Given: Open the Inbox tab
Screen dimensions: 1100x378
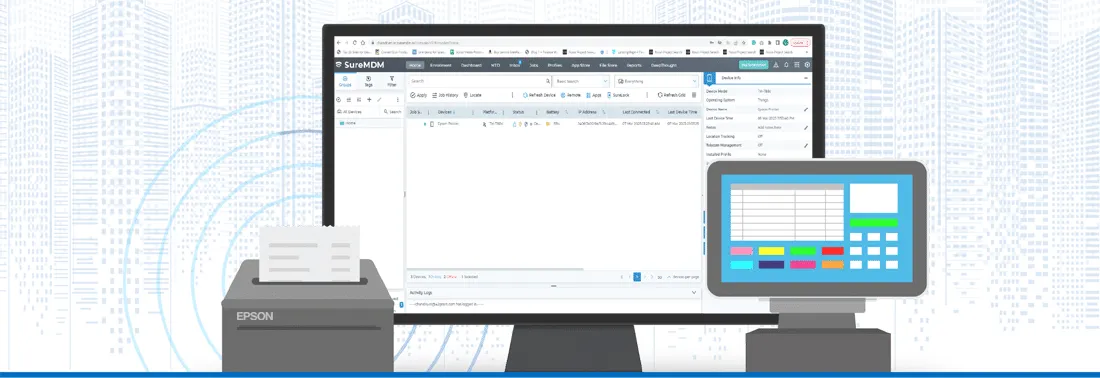Looking at the screenshot, I should pyautogui.click(x=515, y=65).
